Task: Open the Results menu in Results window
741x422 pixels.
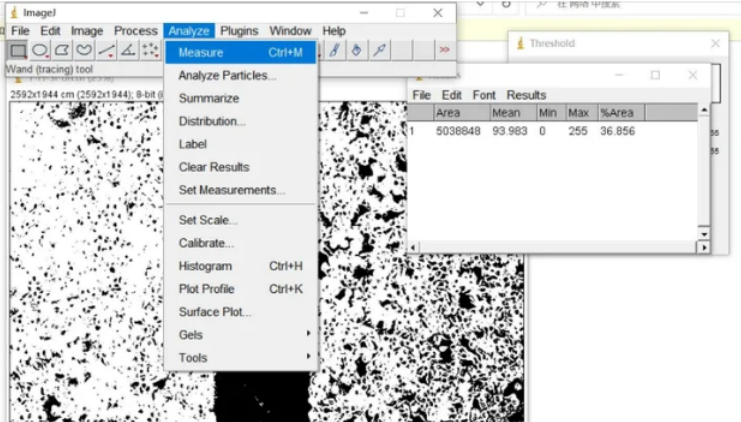Action: point(526,95)
